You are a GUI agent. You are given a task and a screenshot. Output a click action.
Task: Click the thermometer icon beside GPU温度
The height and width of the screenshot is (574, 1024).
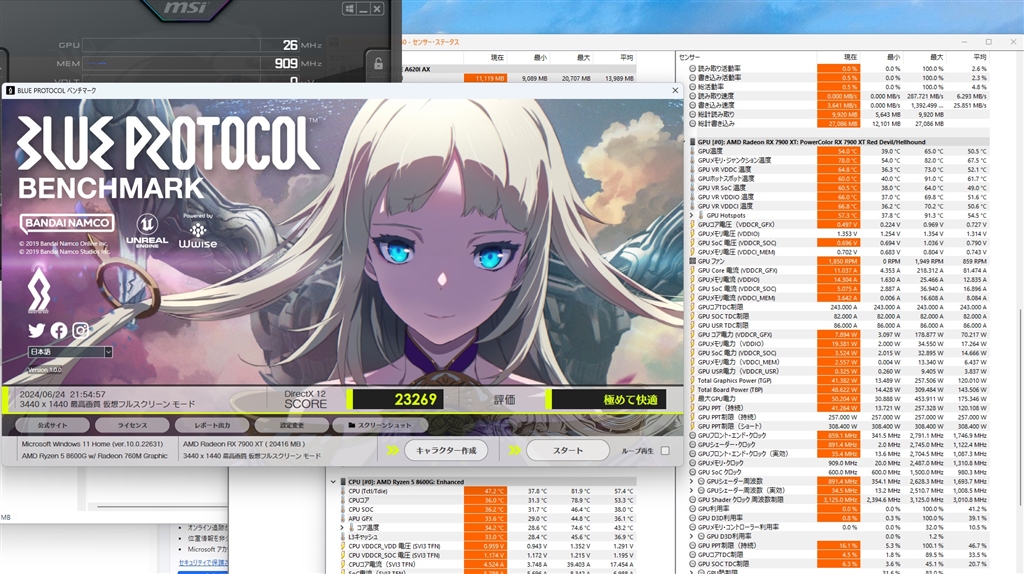point(693,151)
